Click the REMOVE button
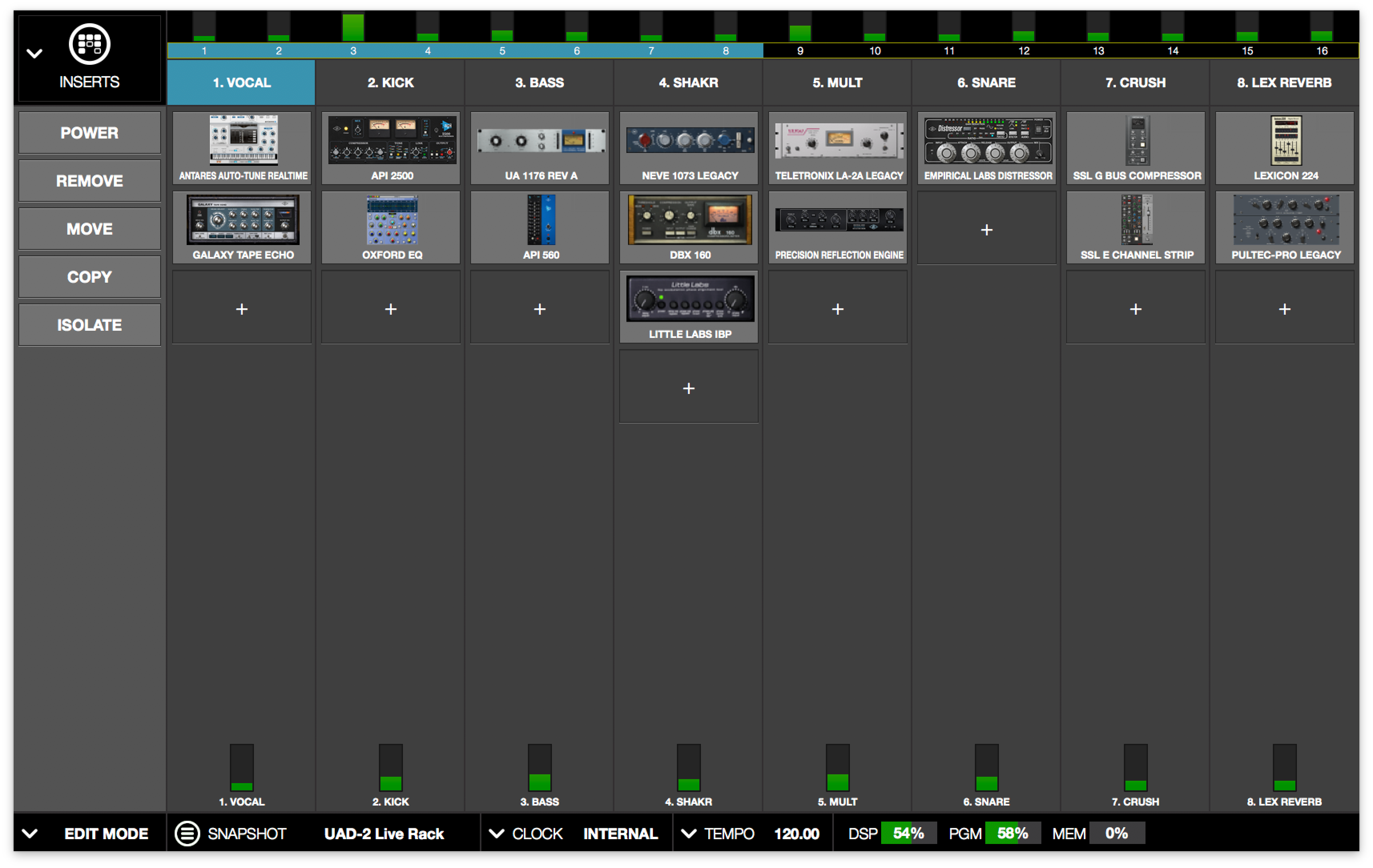 point(90,181)
